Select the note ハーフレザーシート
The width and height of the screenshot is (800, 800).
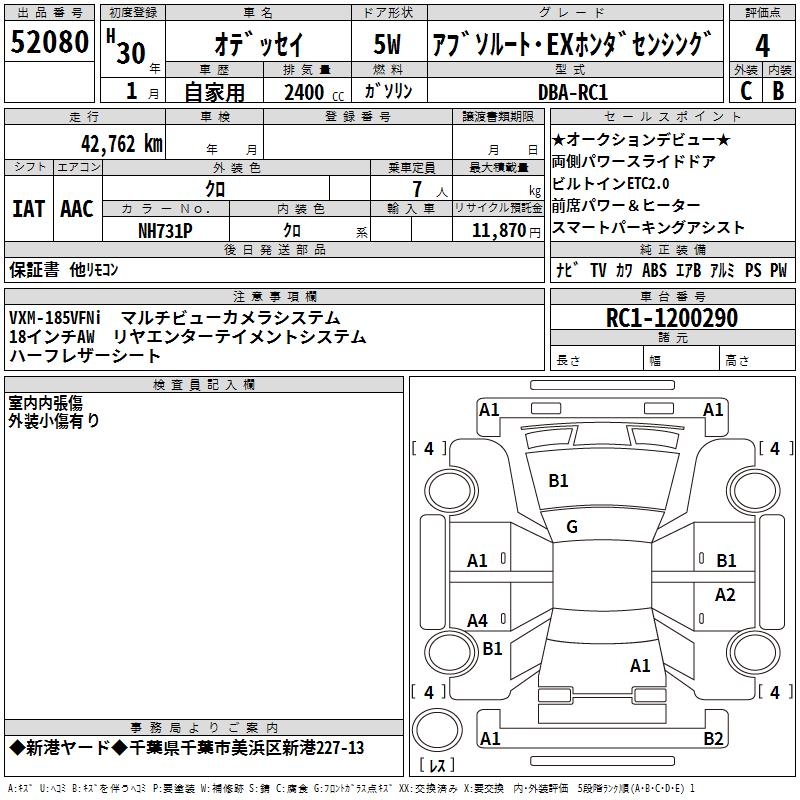click(x=85, y=356)
